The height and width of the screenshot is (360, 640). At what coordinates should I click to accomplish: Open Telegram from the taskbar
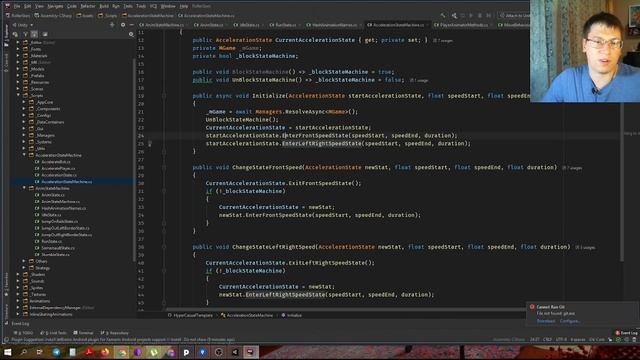click(56, 352)
